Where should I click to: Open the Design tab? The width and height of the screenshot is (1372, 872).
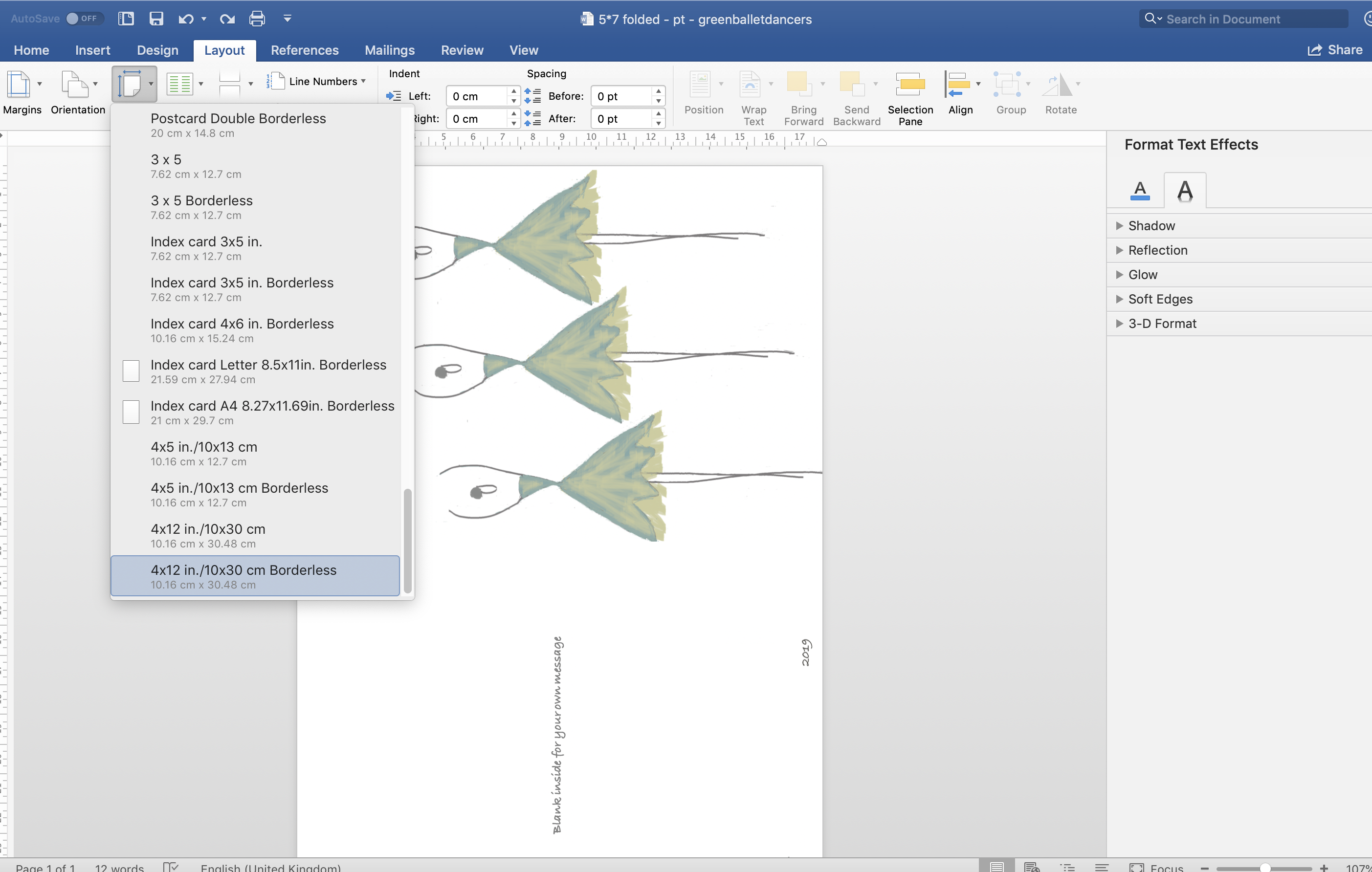tap(158, 50)
